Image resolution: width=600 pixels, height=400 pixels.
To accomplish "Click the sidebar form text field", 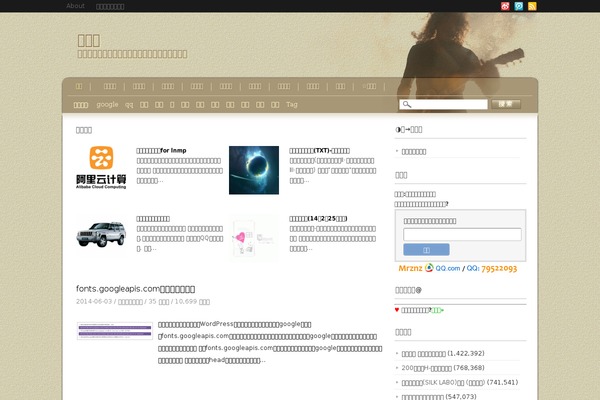I will pos(461,234).
